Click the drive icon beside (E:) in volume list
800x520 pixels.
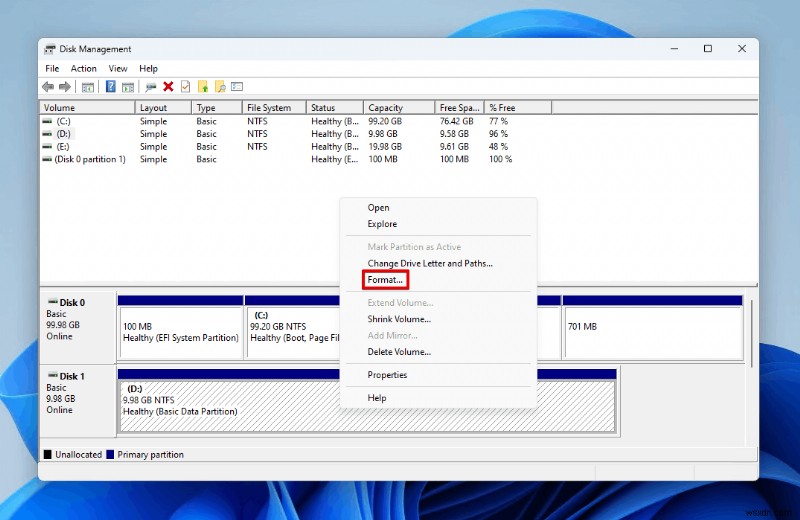(x=47, y=146)
